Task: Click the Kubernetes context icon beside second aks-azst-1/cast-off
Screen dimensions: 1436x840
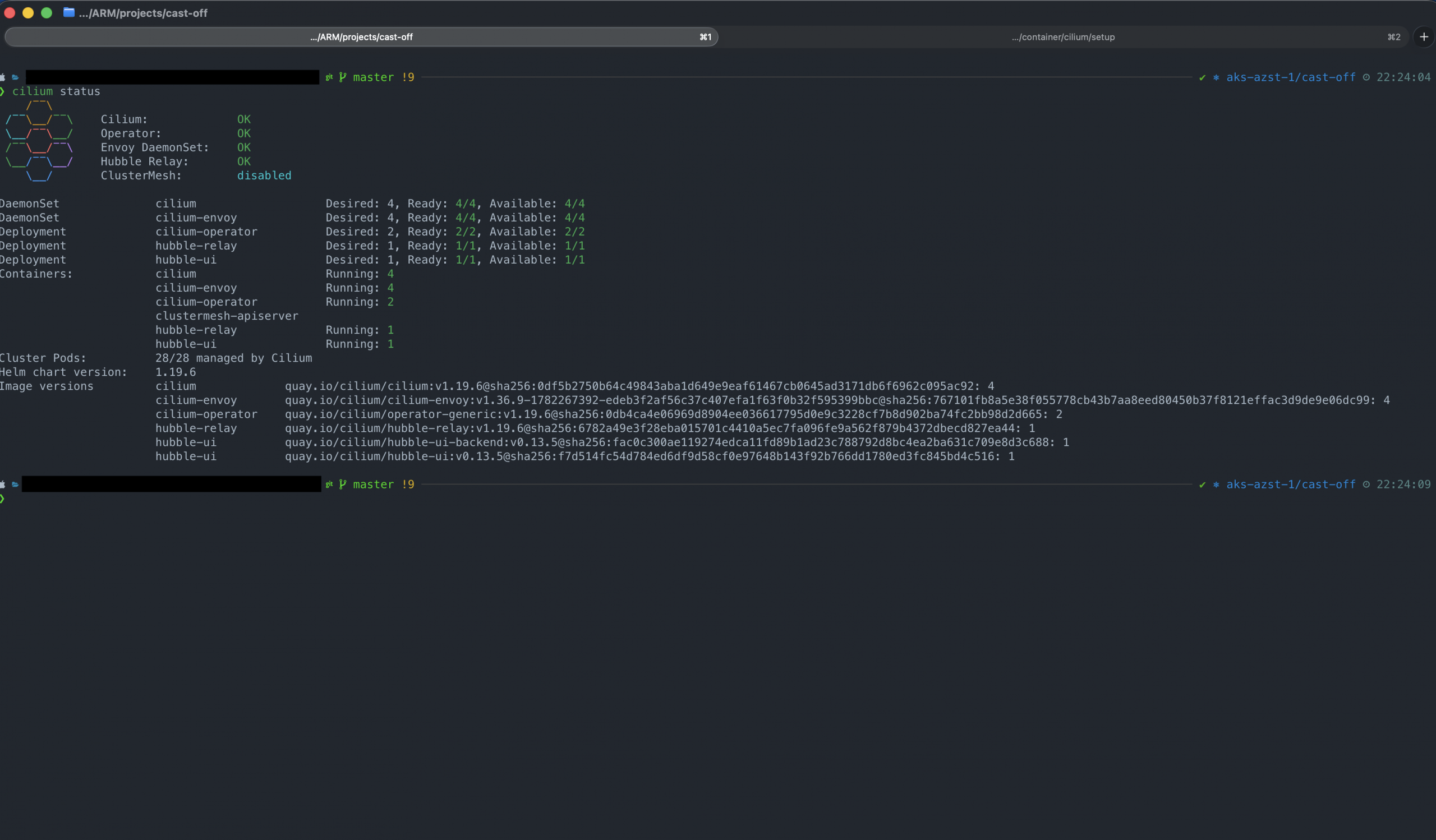Action: (x=1216, y=484)
